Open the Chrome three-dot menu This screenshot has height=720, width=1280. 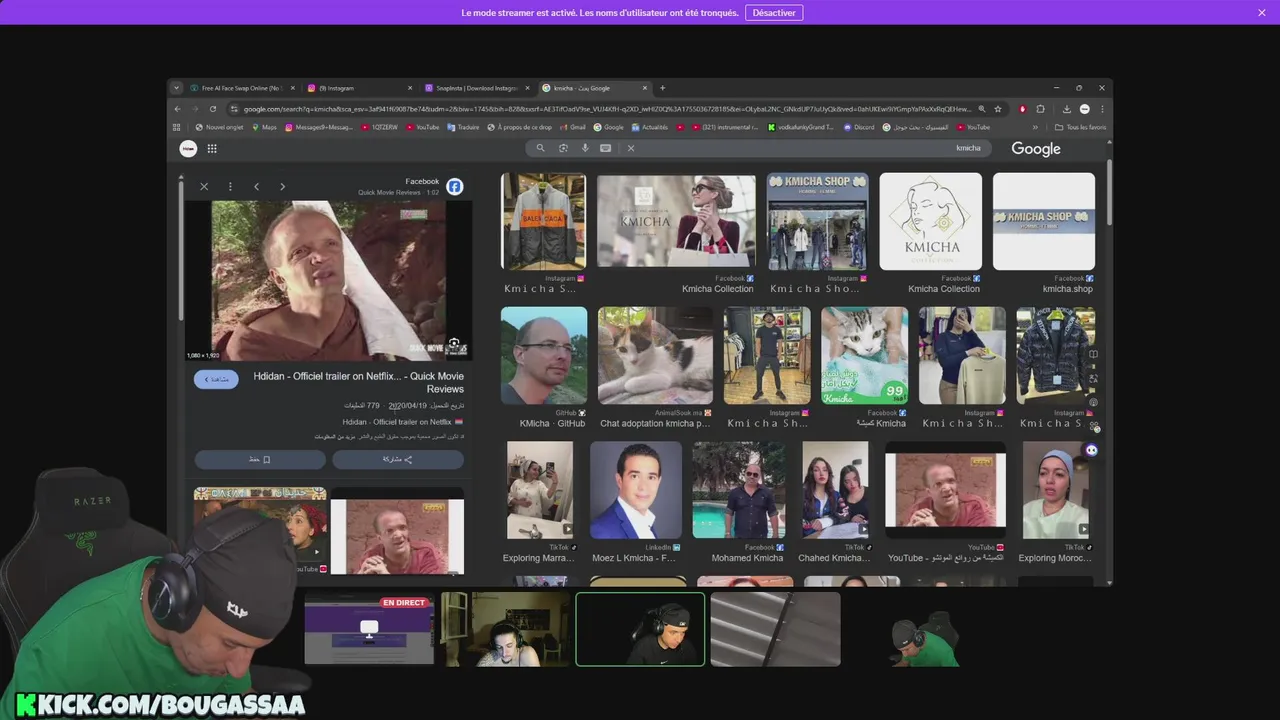1102,109
